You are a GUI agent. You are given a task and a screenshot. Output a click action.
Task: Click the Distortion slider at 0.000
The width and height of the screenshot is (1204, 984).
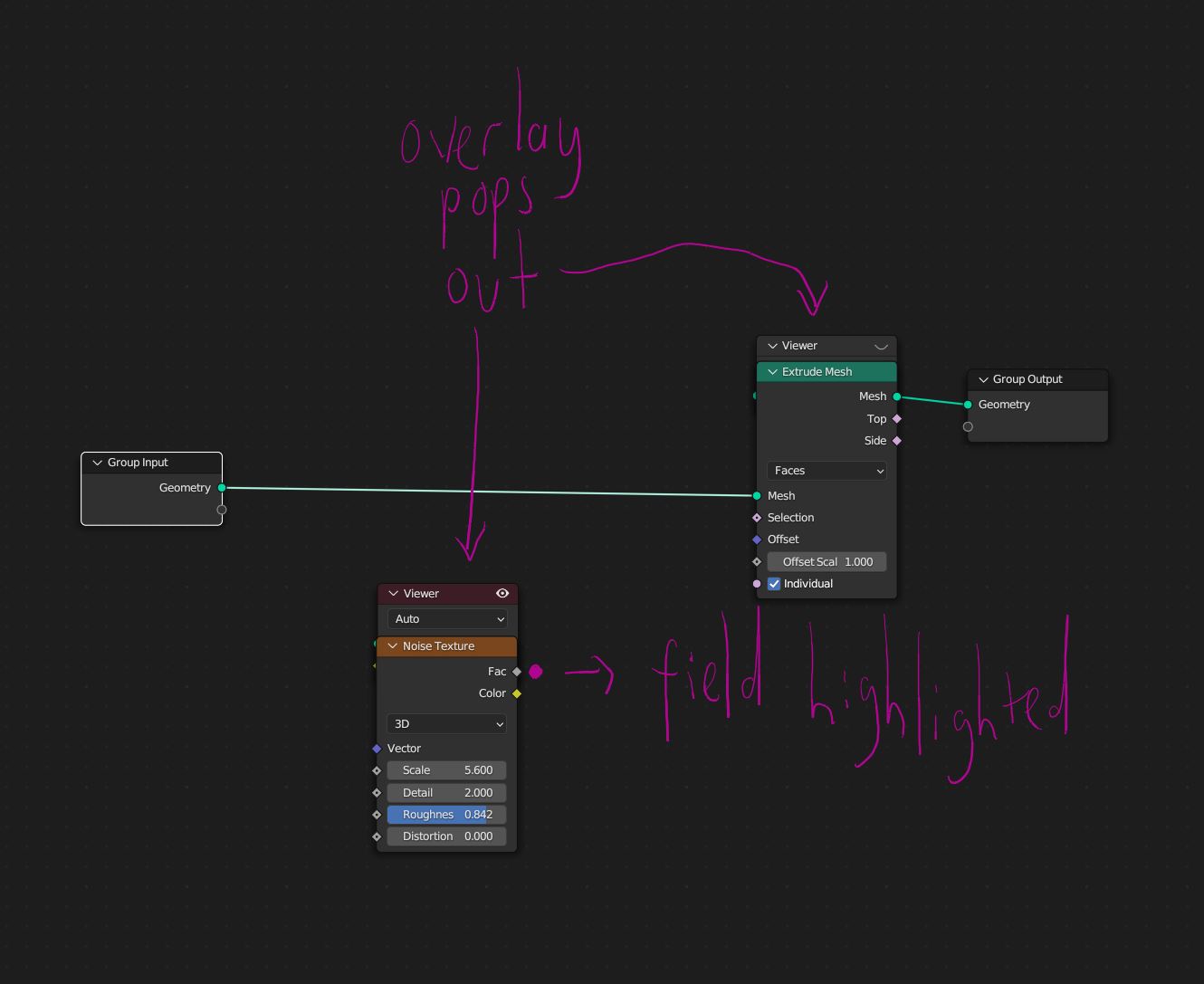coord(447,836)
